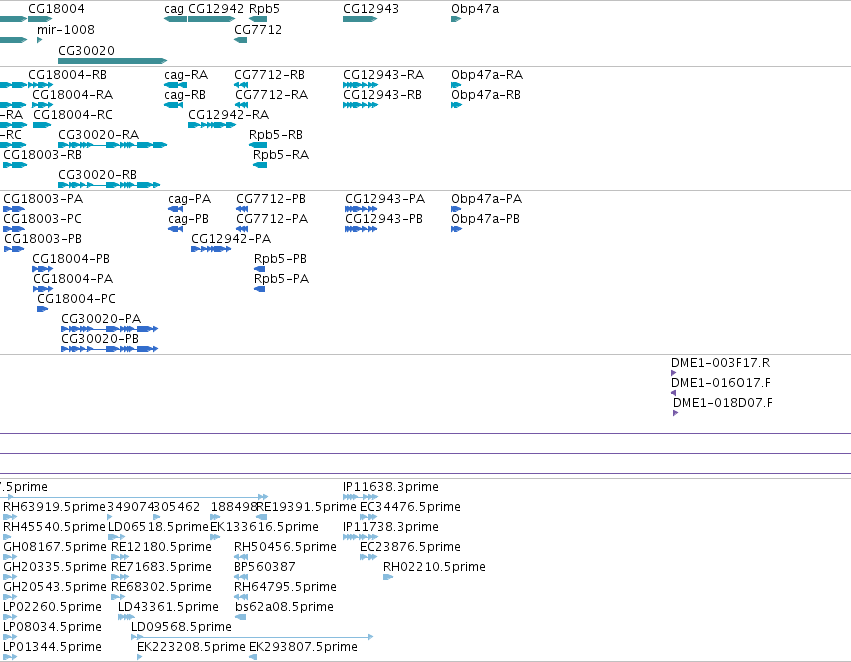Viewport: 851px width, 662px height.
Task: Click the mir-1008 label
Action: 66,30
